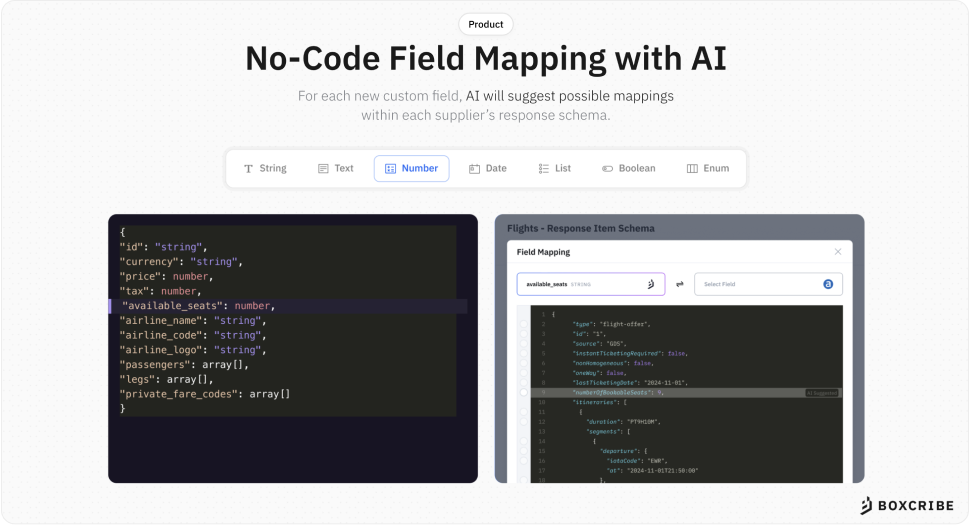The image size is (969, 525).
Task: Click the Boolean toggle icon
Action: (607, 169)
